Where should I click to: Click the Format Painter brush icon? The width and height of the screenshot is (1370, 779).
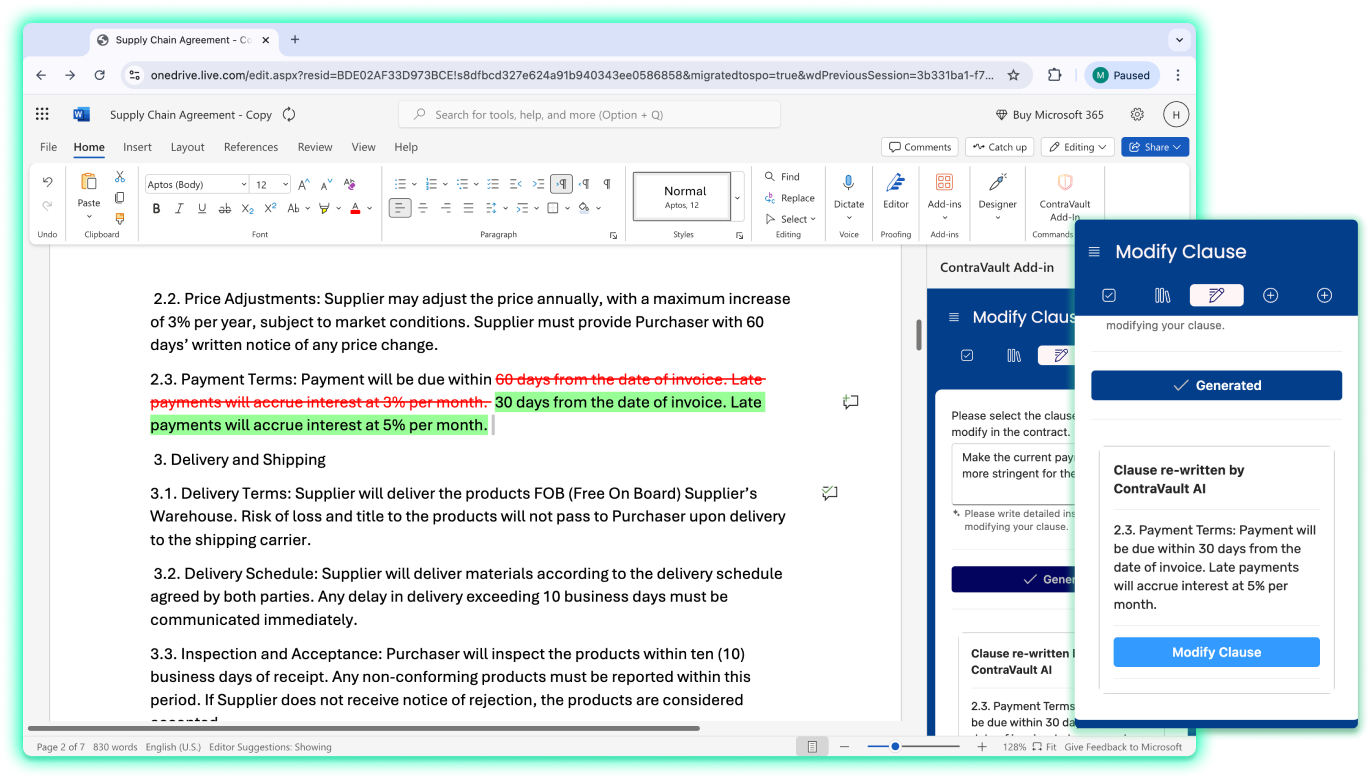[x=120, y=219]
